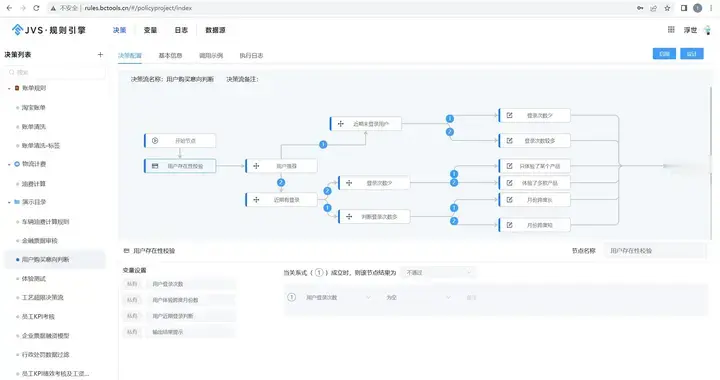Select the 账单清洗-标签 tree item
The width and height of the screenshot is (720, 380).
pyautogui.click(x=41, y=145)
